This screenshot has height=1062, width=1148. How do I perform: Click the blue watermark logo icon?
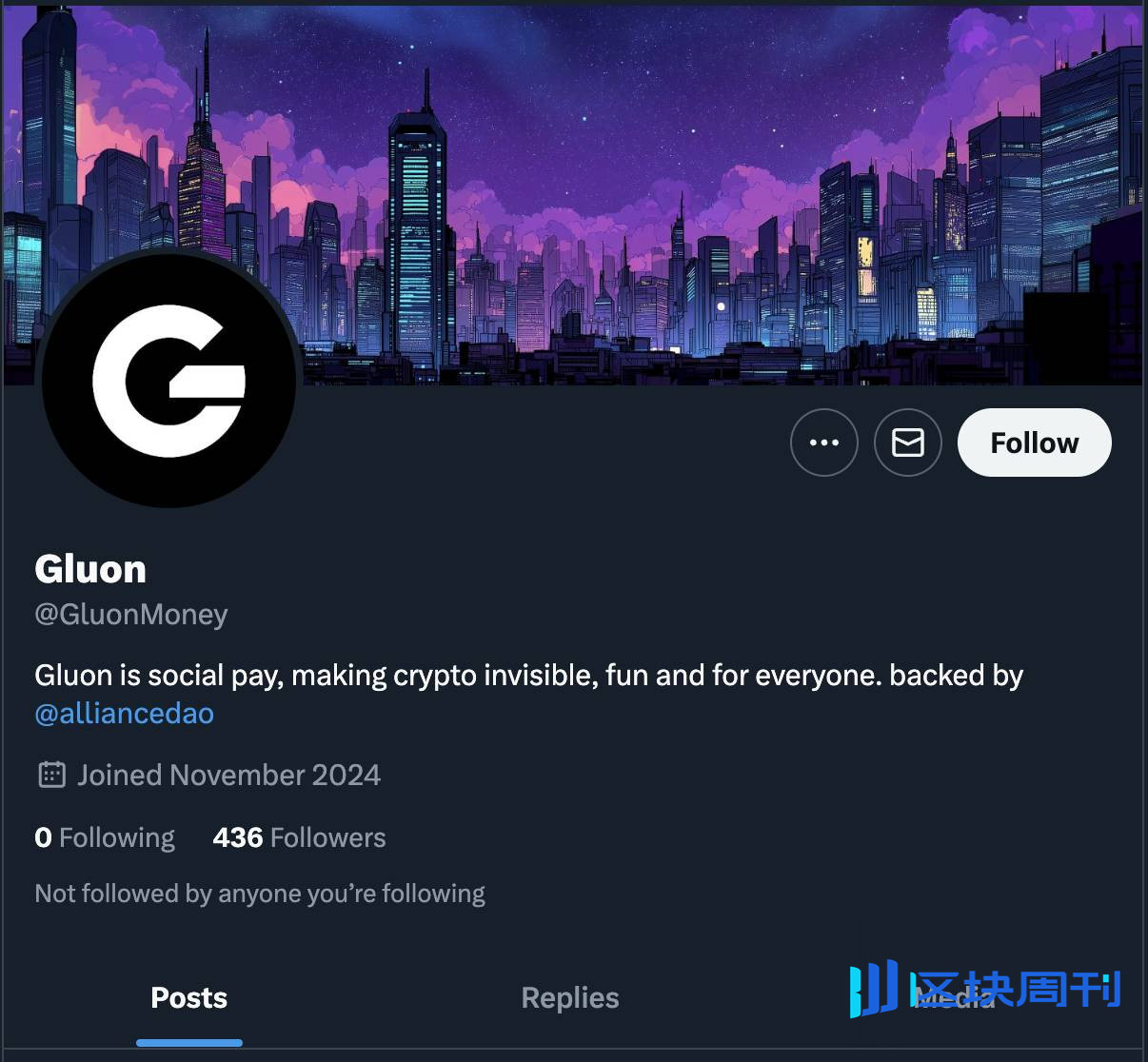tap(874, 989)
